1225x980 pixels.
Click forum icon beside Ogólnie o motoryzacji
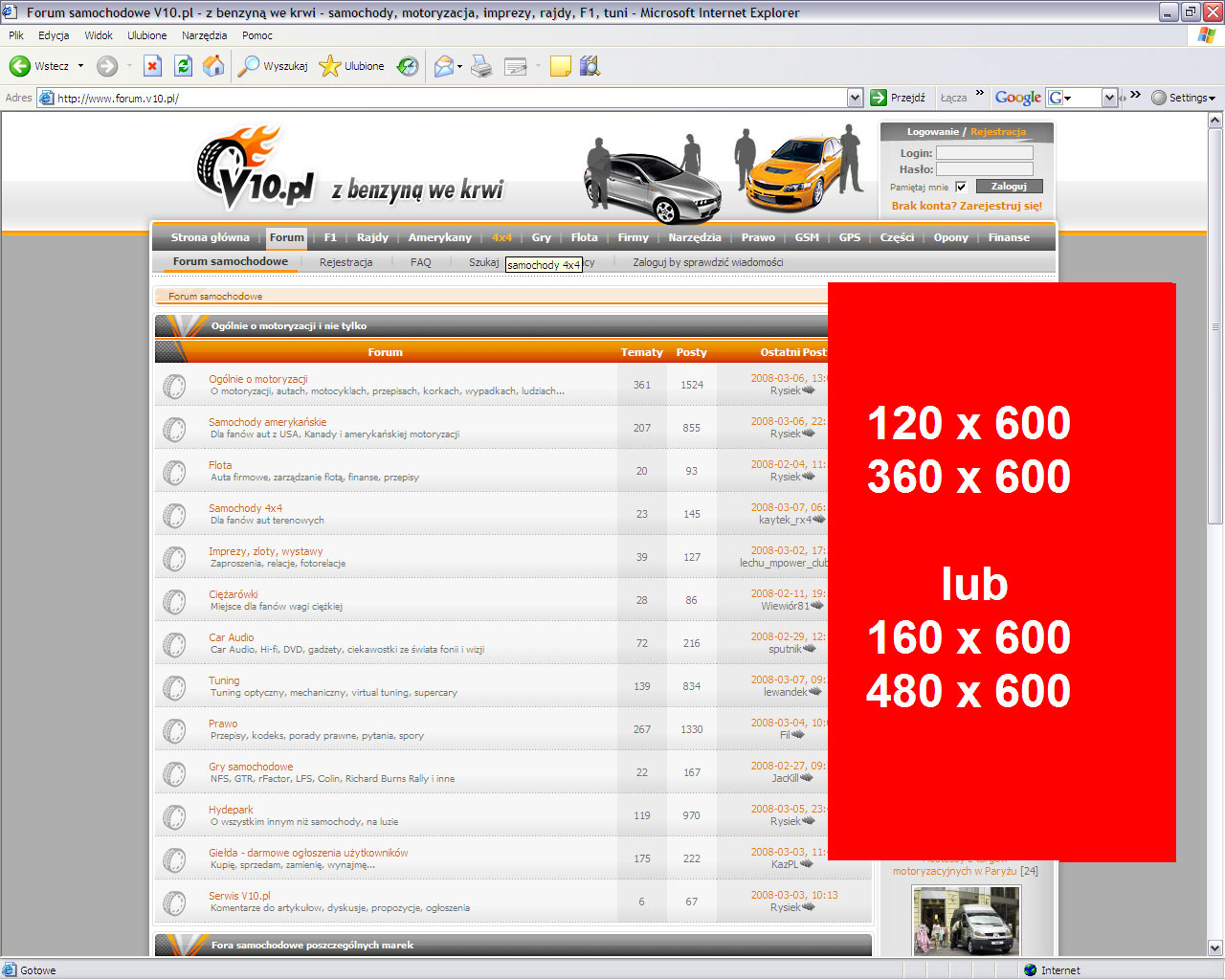[174, 386]
